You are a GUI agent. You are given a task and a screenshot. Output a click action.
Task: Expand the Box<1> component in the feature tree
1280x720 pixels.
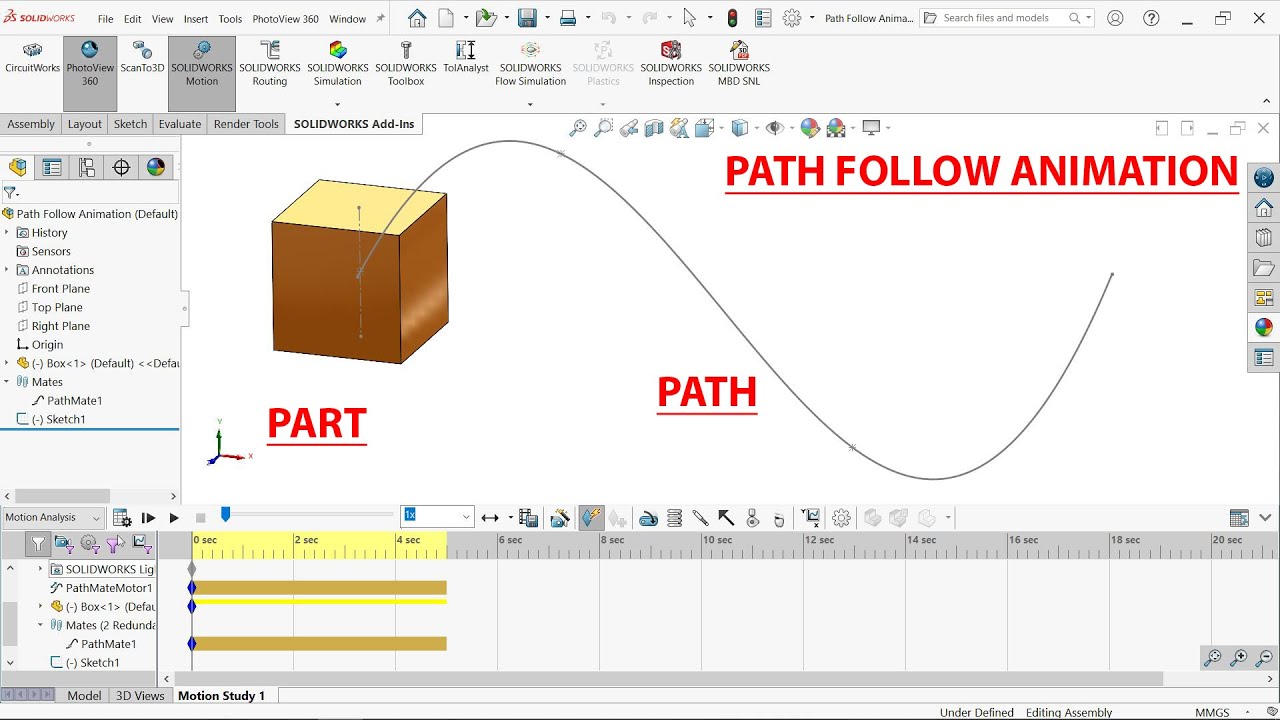click(x=6, y=363)
